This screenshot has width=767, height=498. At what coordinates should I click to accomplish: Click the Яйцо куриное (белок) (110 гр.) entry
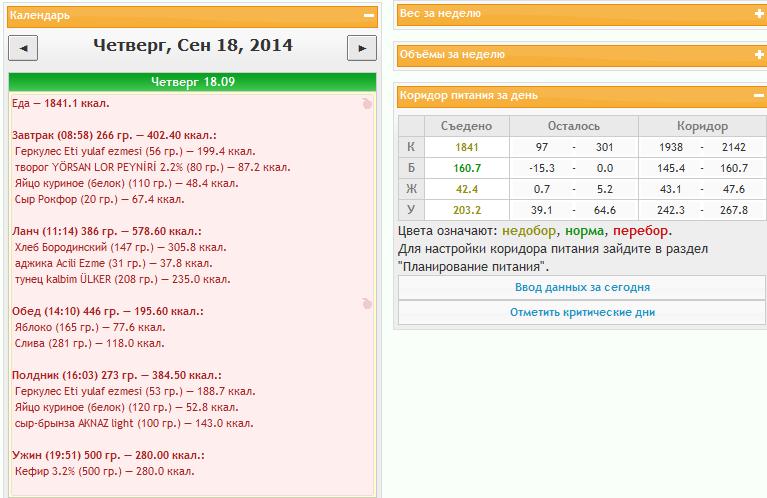(x=127, y=183)
